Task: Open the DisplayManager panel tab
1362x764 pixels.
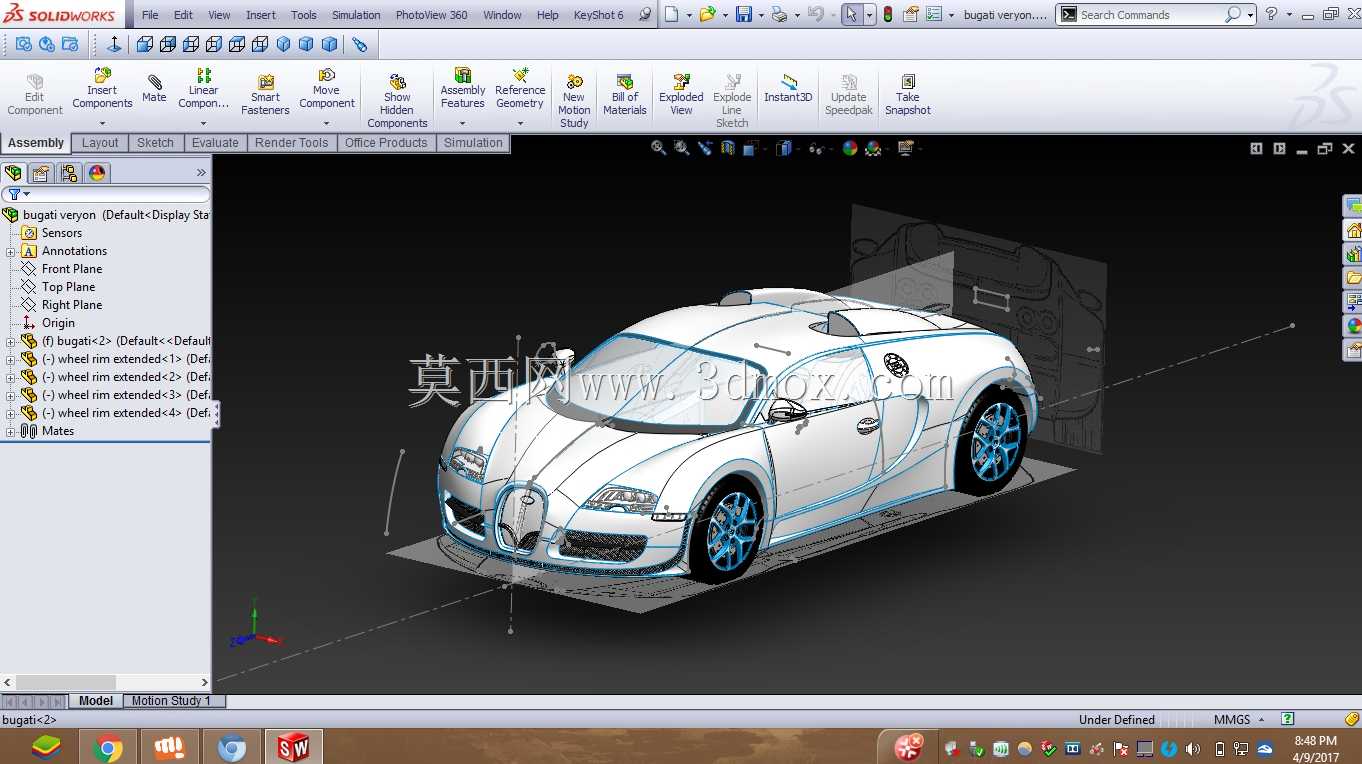Action: 97,173
